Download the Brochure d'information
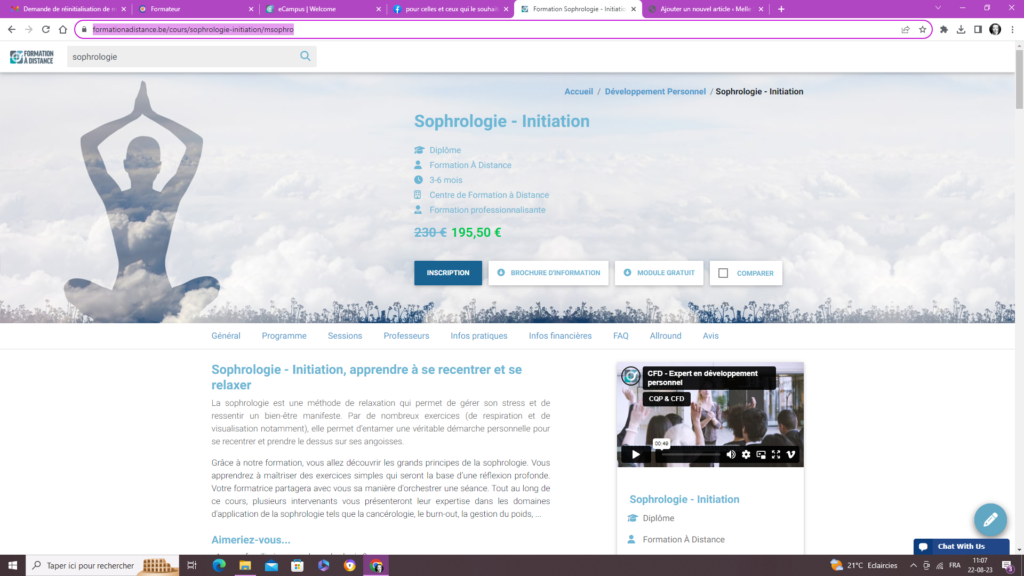The height and width of the screenshot is (576, 1024). click(549, 273)
